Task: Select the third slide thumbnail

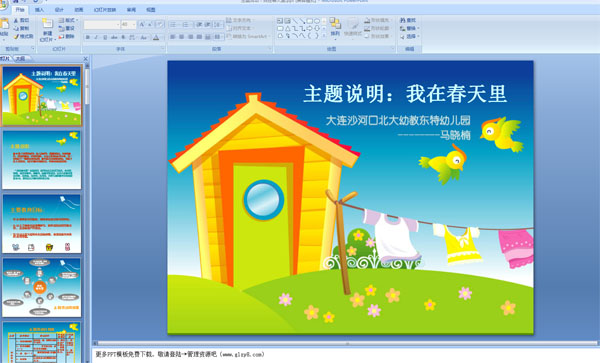Action: pos(42,224)
